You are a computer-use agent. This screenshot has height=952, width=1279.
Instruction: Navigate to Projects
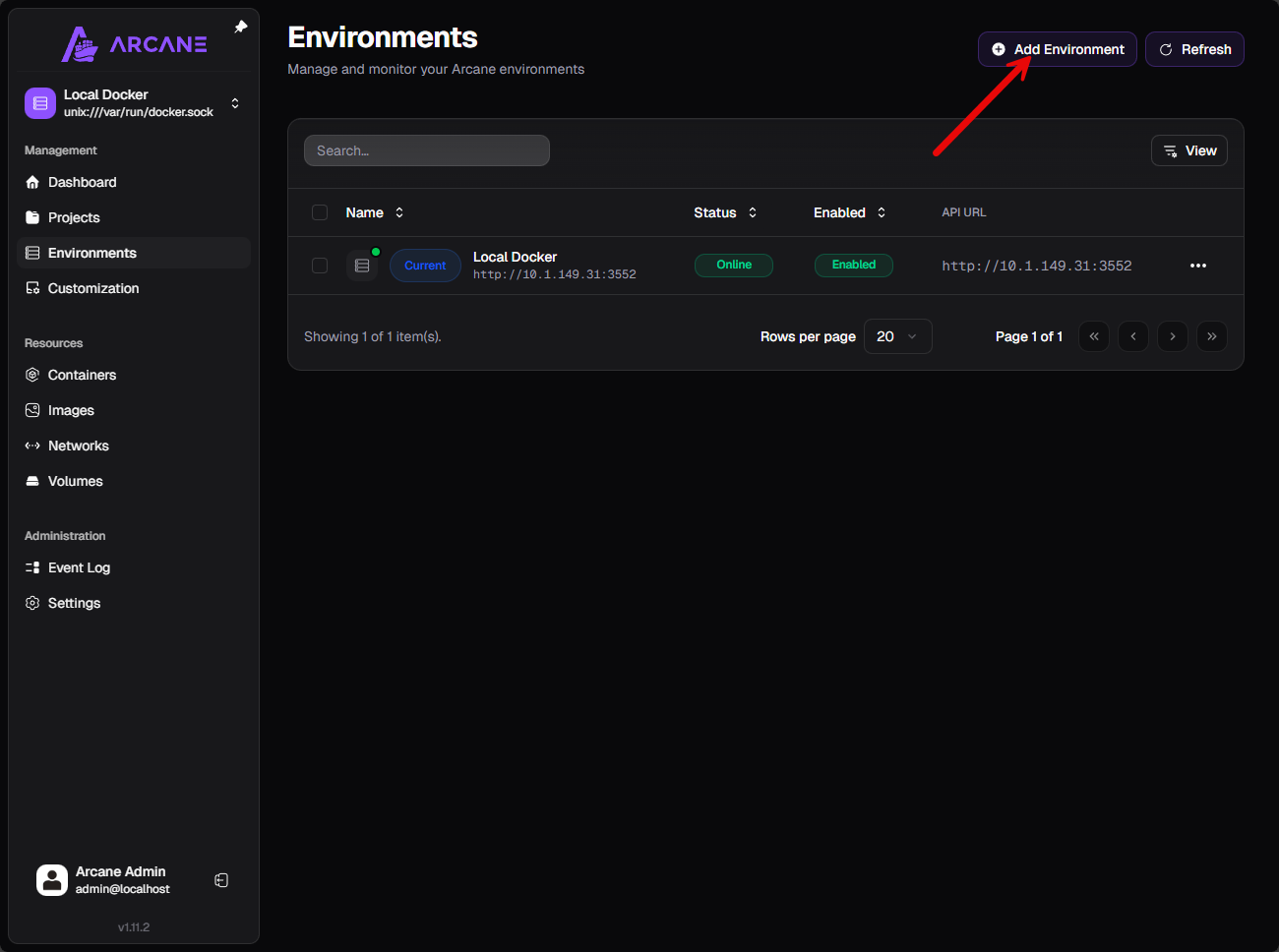(x=134, y=217)
